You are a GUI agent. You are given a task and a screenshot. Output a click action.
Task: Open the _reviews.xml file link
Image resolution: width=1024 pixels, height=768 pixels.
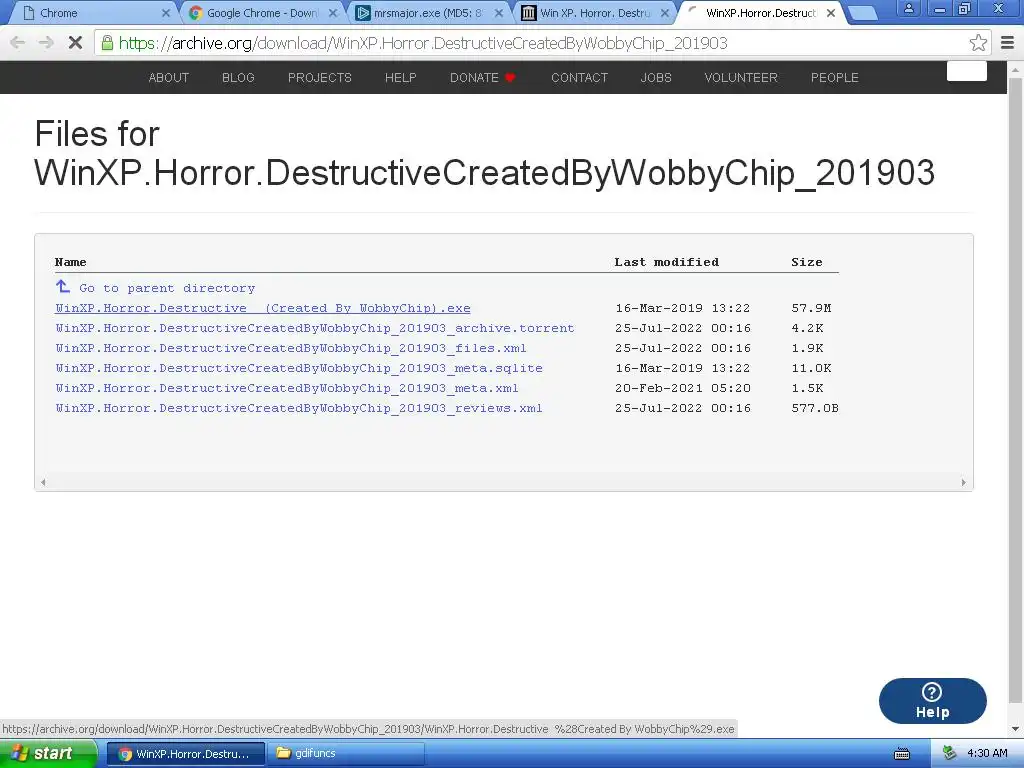299,408
